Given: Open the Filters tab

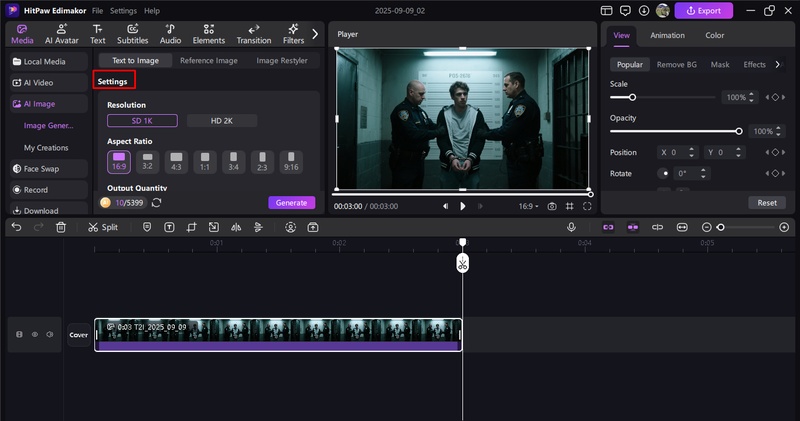Looking at the screenshot, I should [293, 34].
